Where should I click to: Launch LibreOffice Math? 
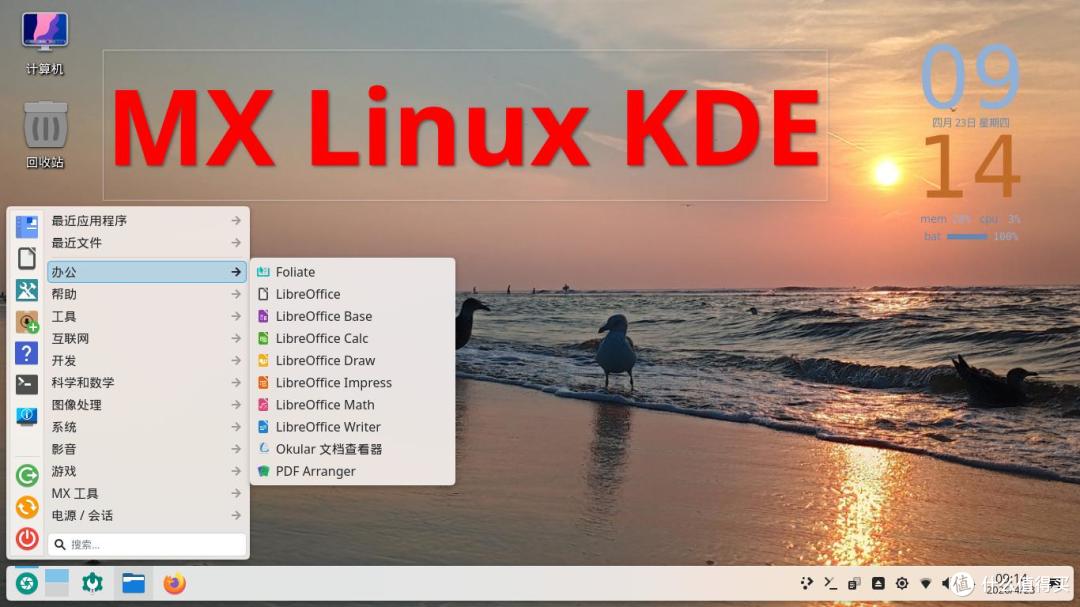pyautogui.click(x=353, y=404)
